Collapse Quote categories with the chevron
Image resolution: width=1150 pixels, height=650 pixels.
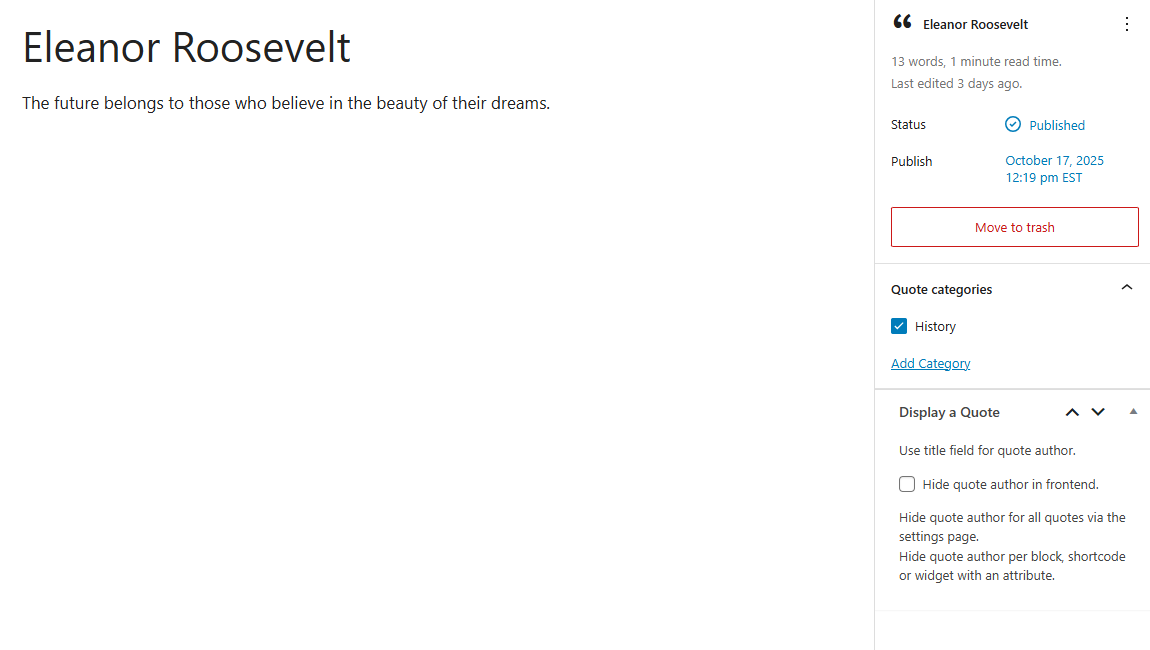coord(1127,288)
